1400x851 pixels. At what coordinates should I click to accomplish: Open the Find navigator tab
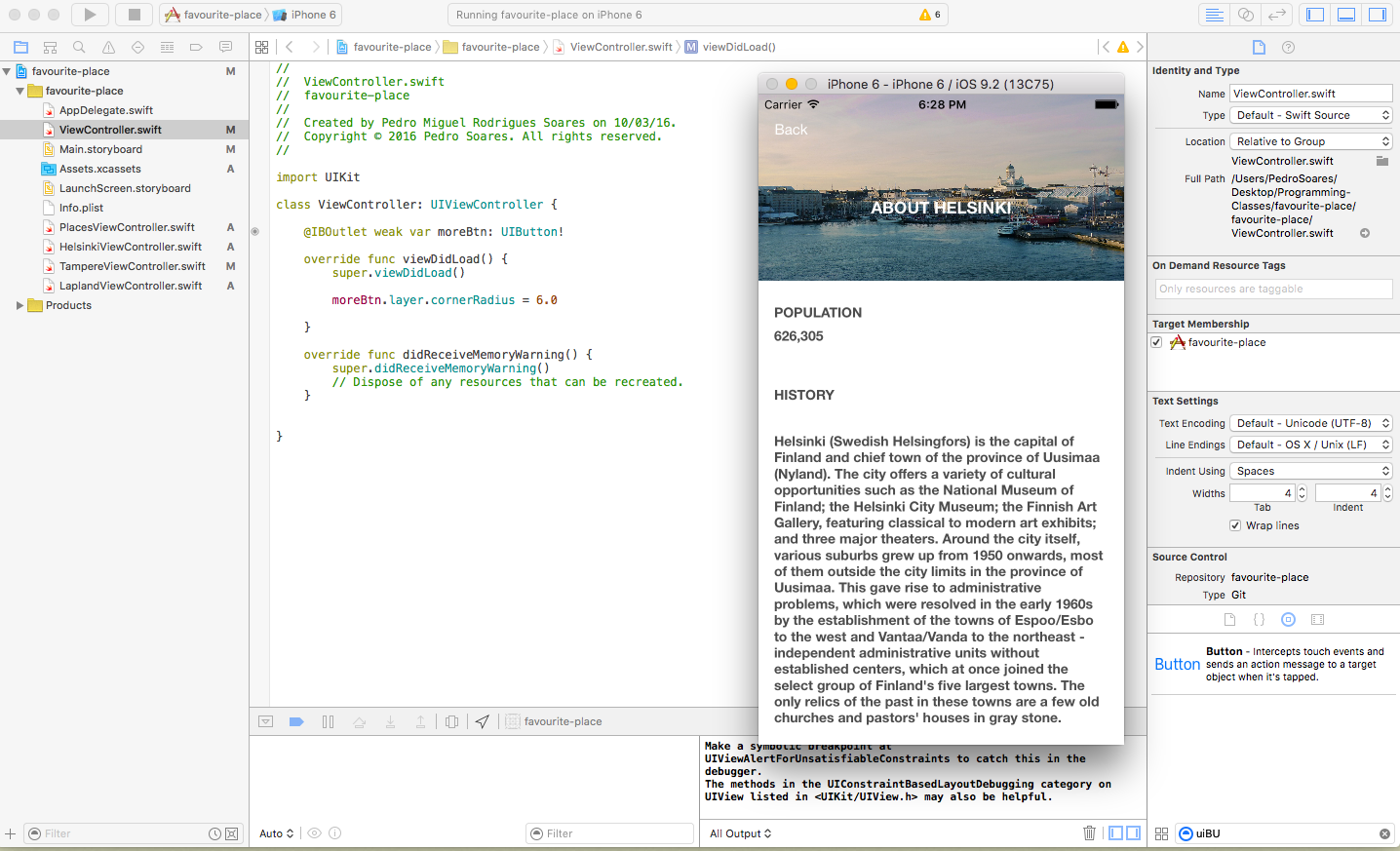point(79,47)
